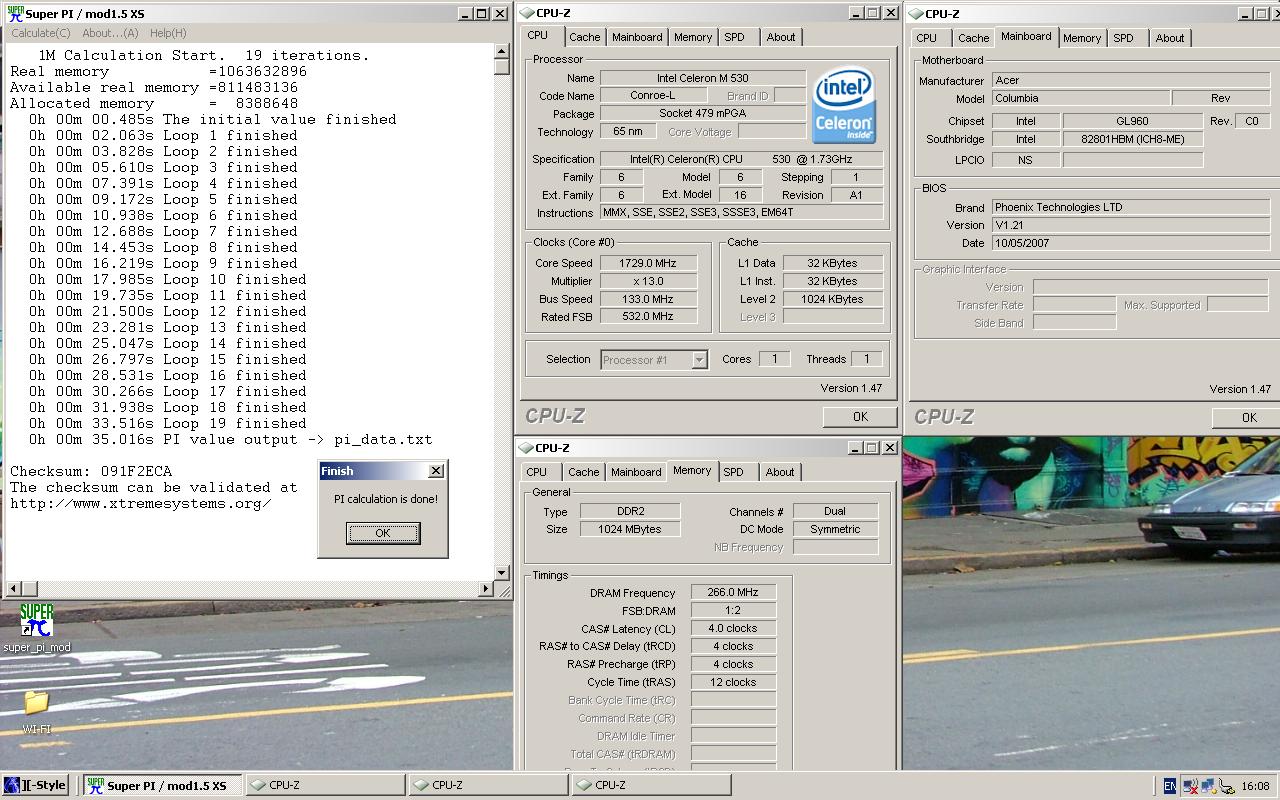This screenshot has width=1280, height=800.
Task: Open CPU tab in the Acer mainboard CPU-Z window
Action: [927, 38]
